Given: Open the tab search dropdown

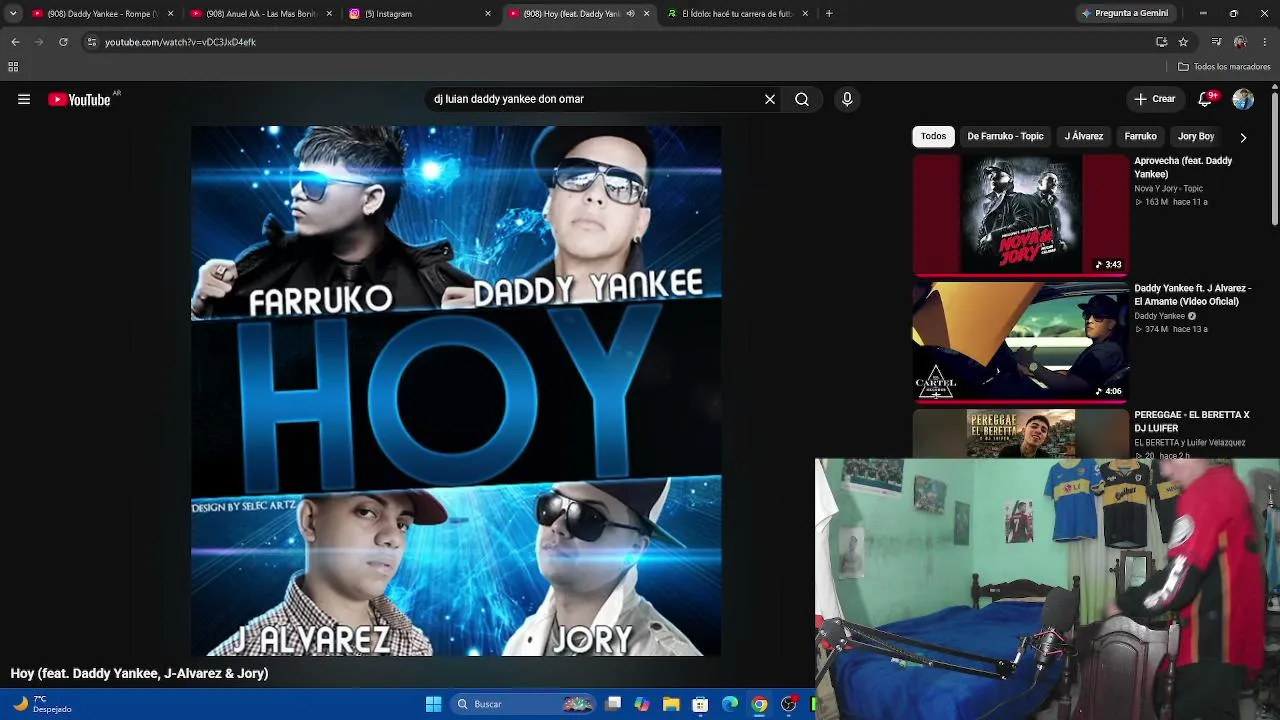Looking at the screenshot, I should coord(12,14).
